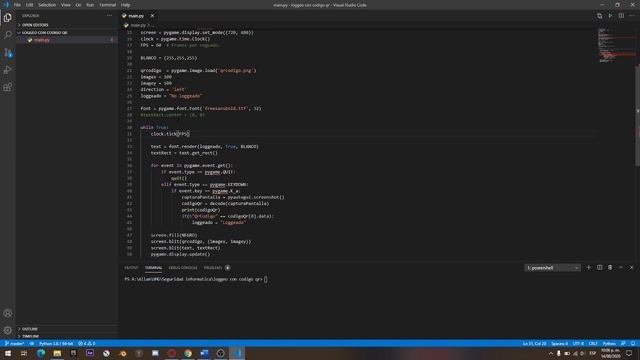Click the synchronize changes status icon
Viewport: 640px width, 360px height.
click(x=32, y=344)
